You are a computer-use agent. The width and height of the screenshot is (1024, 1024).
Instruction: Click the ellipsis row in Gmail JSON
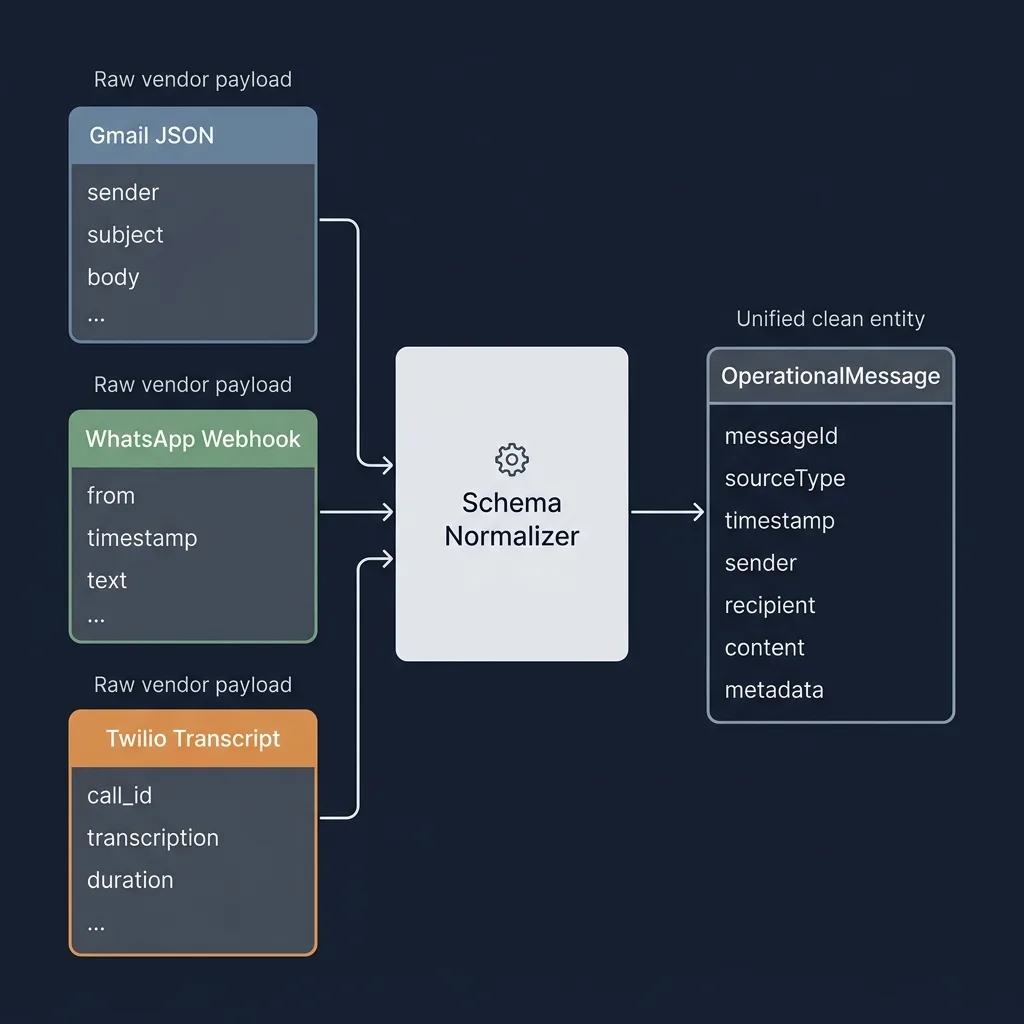(96, 319)
